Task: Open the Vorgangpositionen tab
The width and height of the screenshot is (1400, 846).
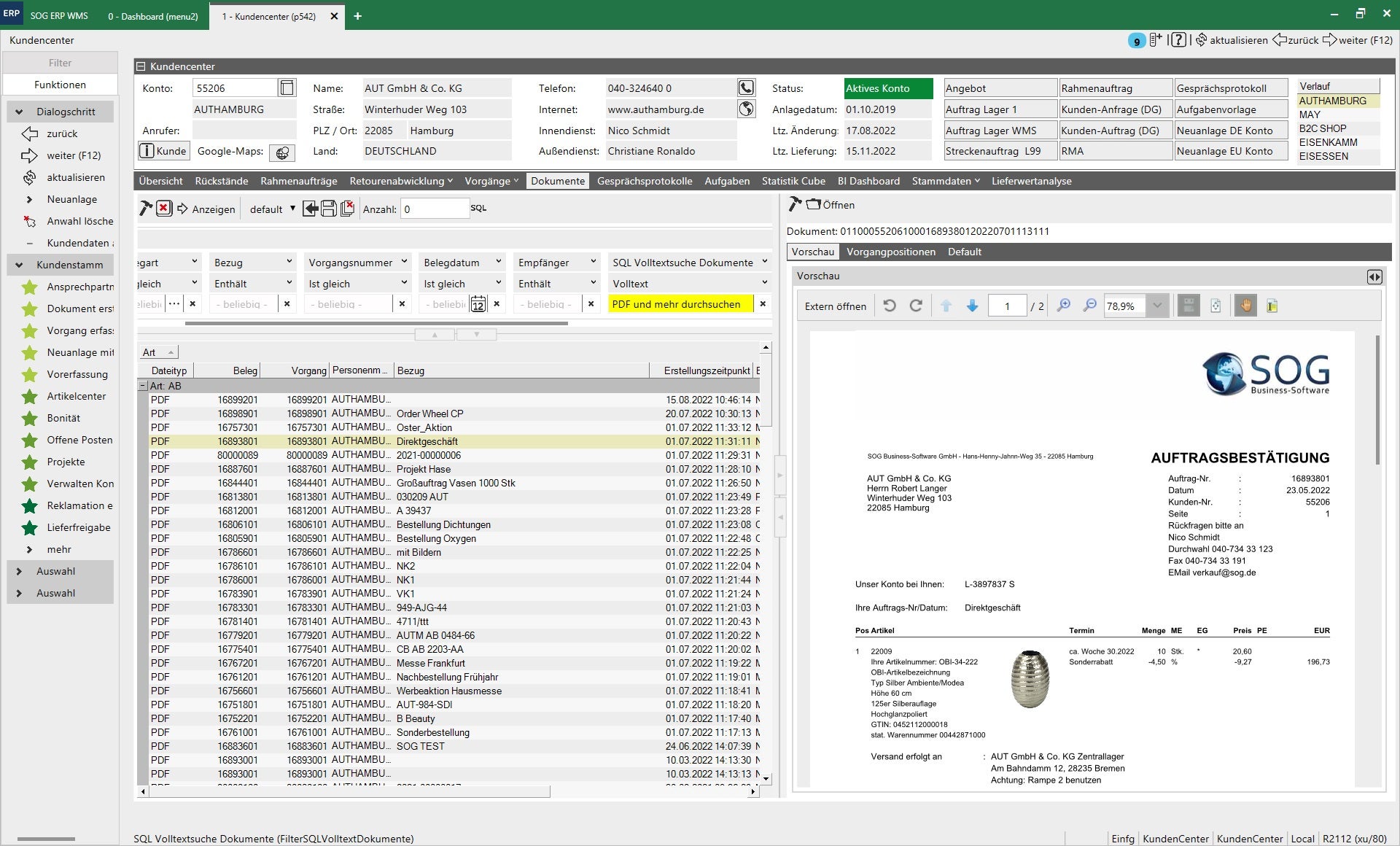Action: click(x=890, y=252)
